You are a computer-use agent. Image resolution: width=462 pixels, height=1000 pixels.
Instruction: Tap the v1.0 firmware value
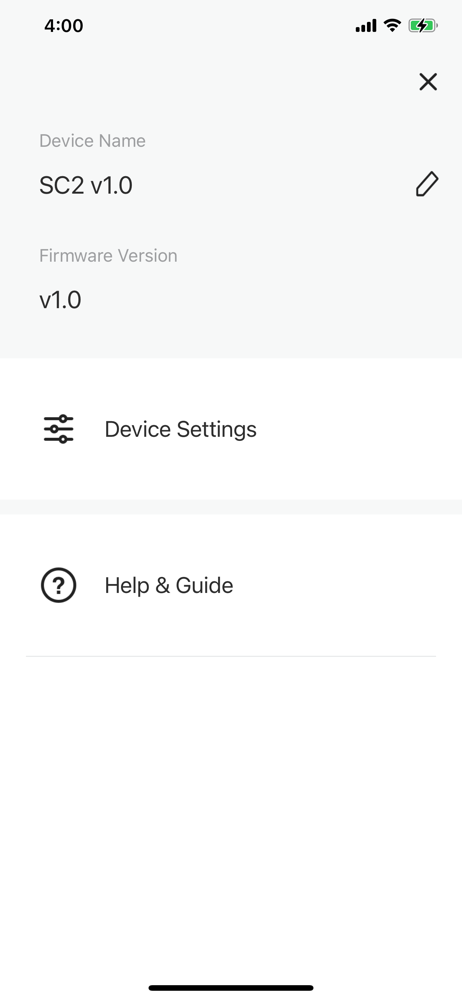tap(60, 300)
